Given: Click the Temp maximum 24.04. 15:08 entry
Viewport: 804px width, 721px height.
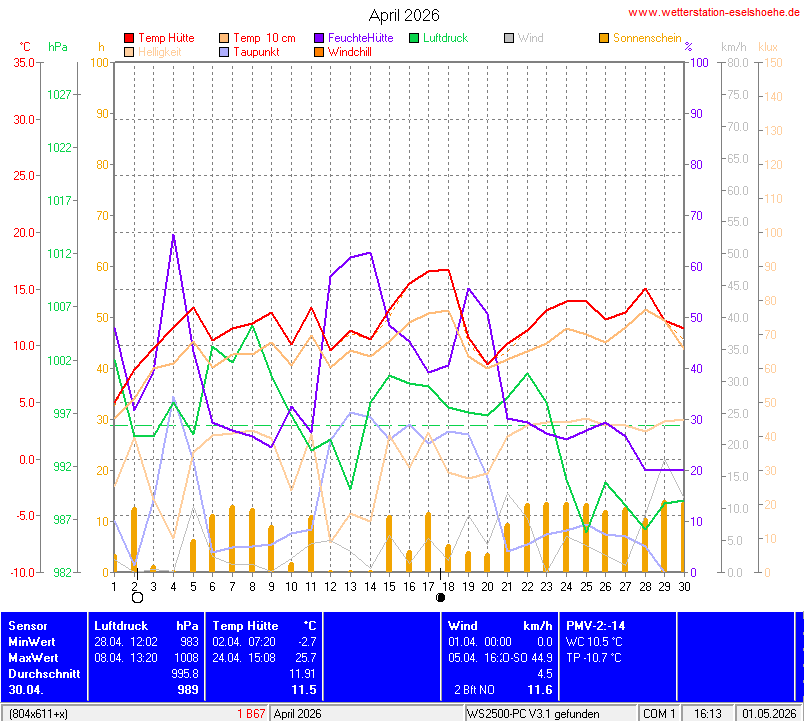Looking at the screenshot, I should 264,657.
